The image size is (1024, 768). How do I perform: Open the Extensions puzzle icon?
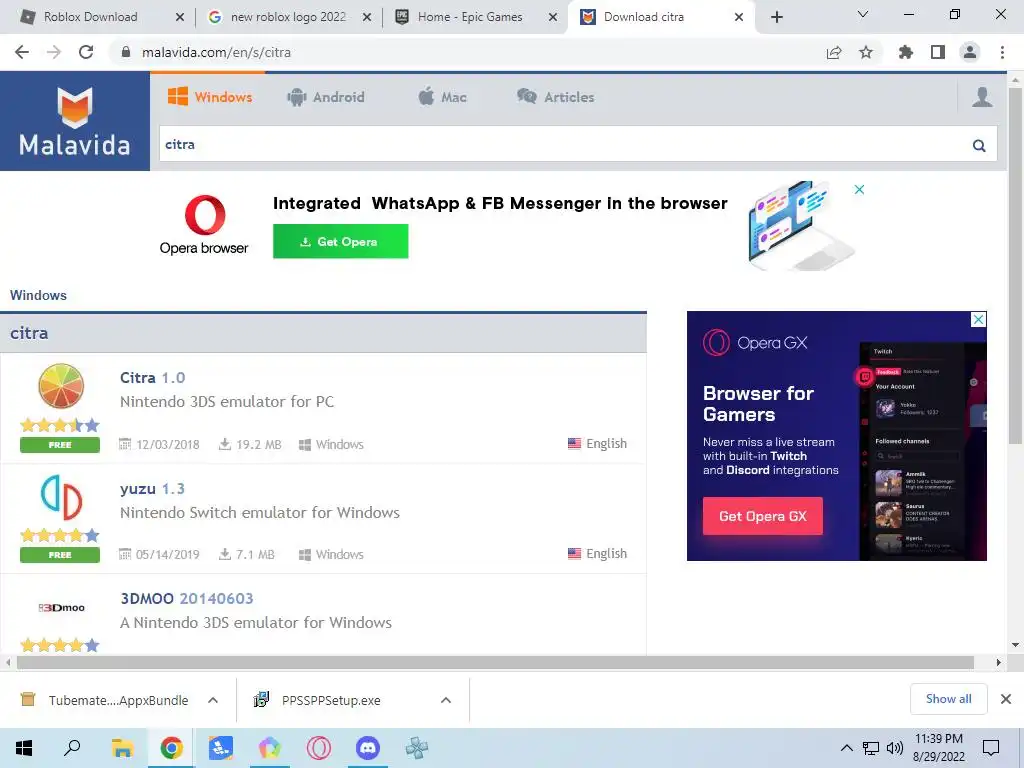[x=906, y=52]
